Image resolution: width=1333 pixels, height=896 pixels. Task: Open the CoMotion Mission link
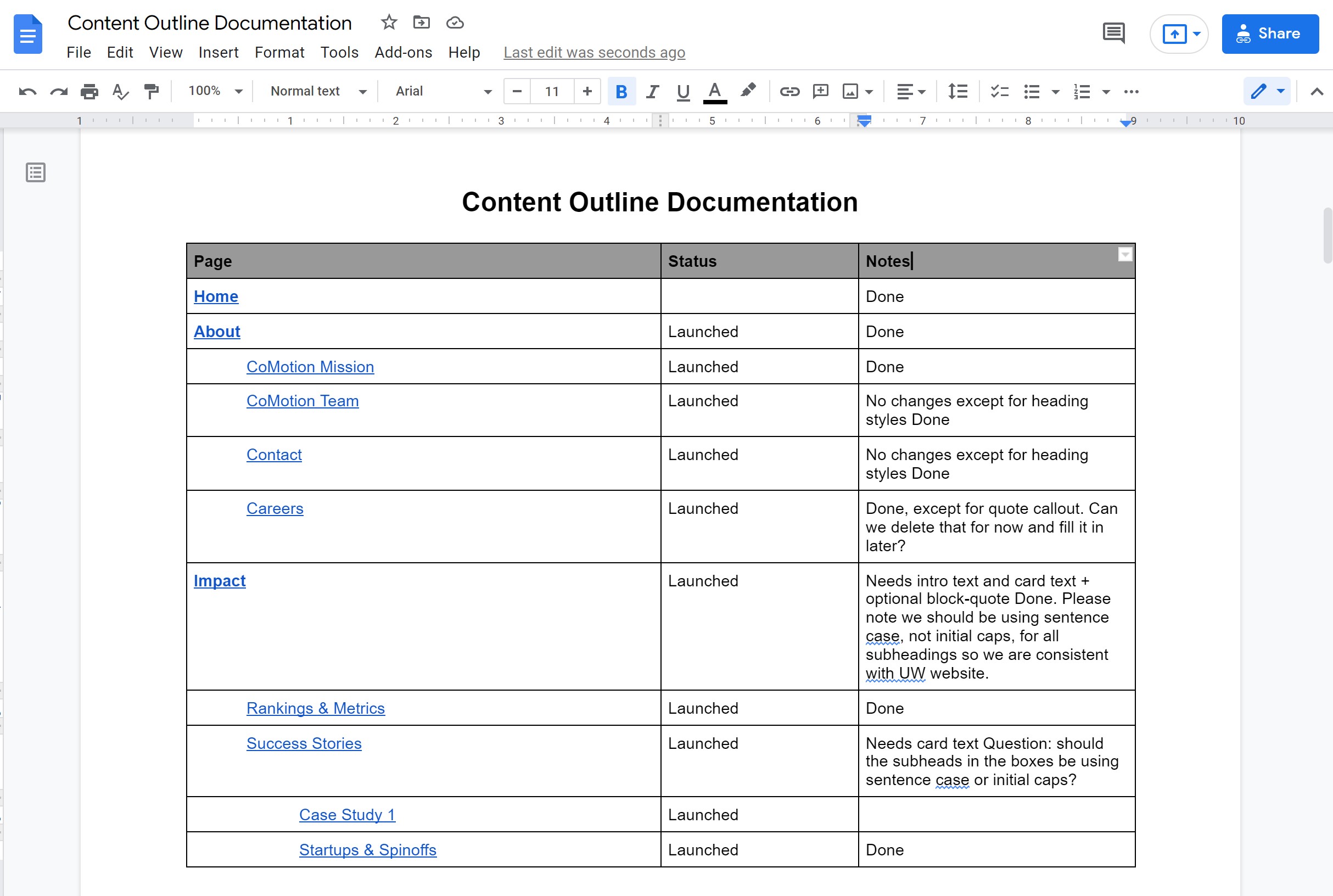(310, 367)
